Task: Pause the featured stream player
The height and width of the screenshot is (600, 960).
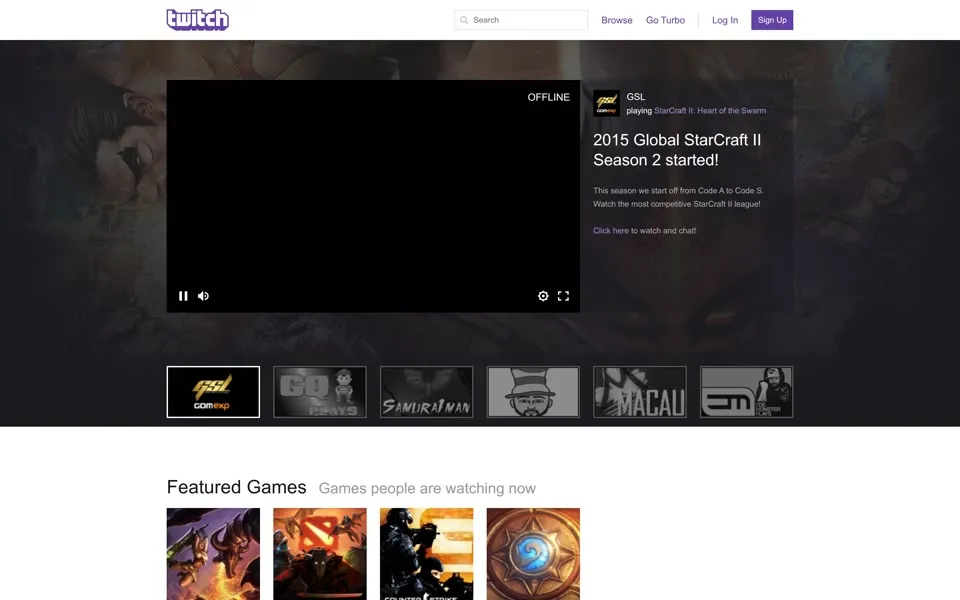Action: [183, 296]
